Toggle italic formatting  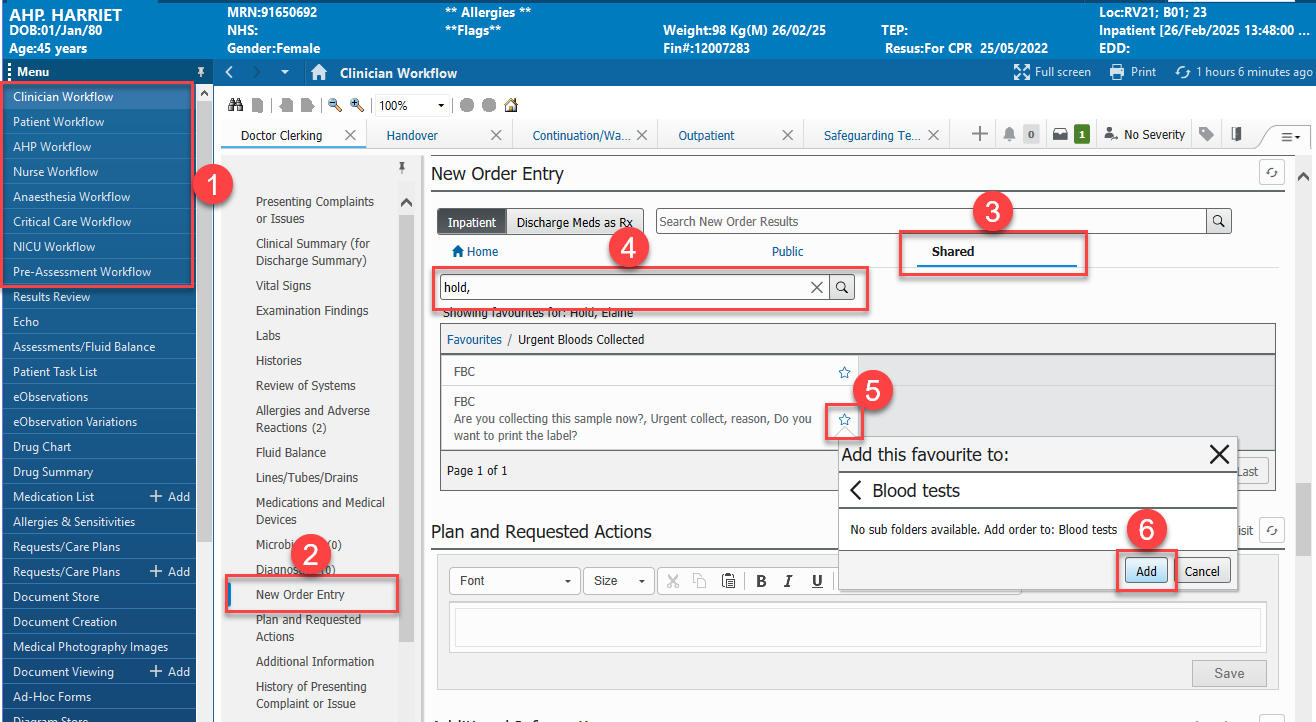[789, 581]
